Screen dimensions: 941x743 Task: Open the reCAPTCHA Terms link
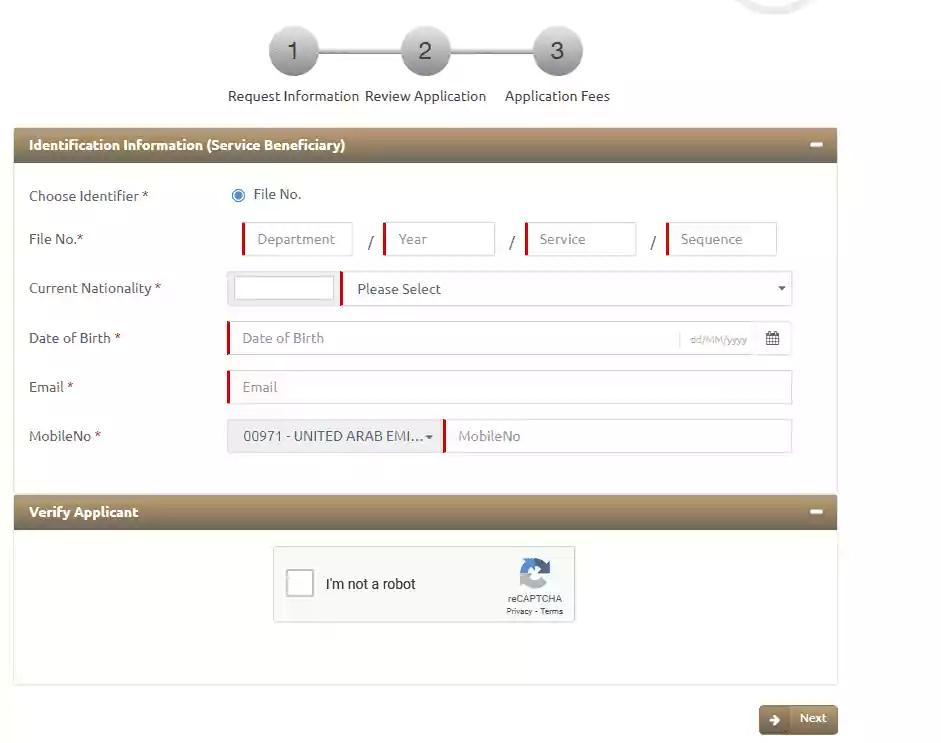pos(552,612)
